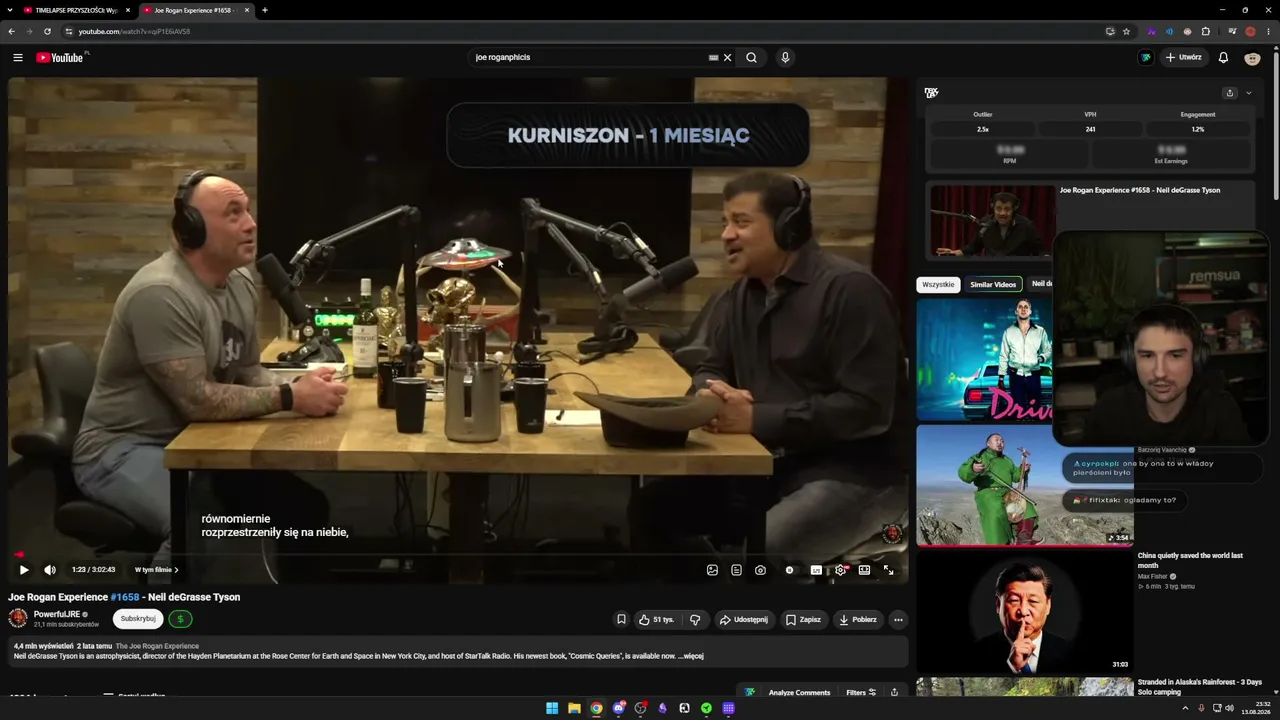Mute the video volume
This screenshot has height=720, width=1280.
pos(50,570)
